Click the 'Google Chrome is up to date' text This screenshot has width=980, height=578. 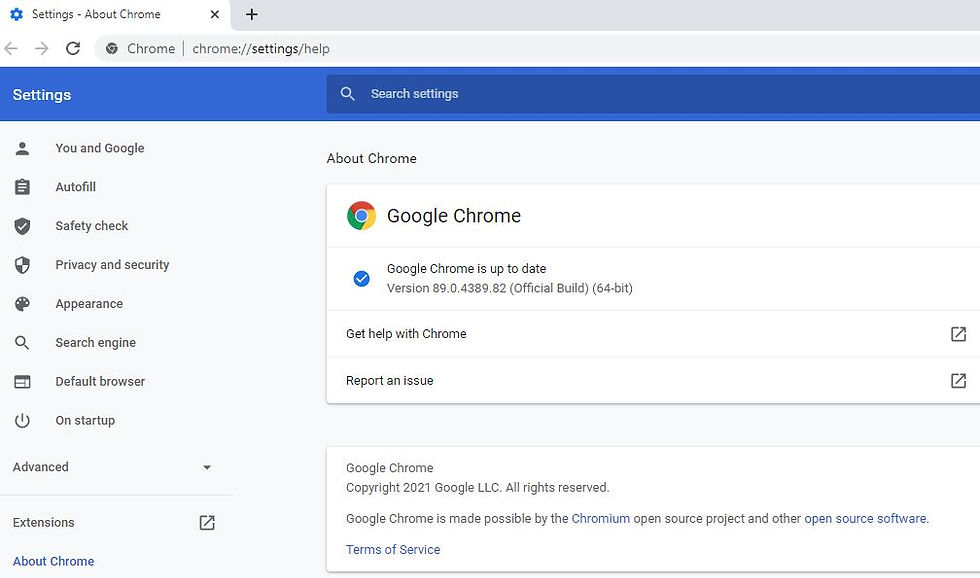(466, 269)
